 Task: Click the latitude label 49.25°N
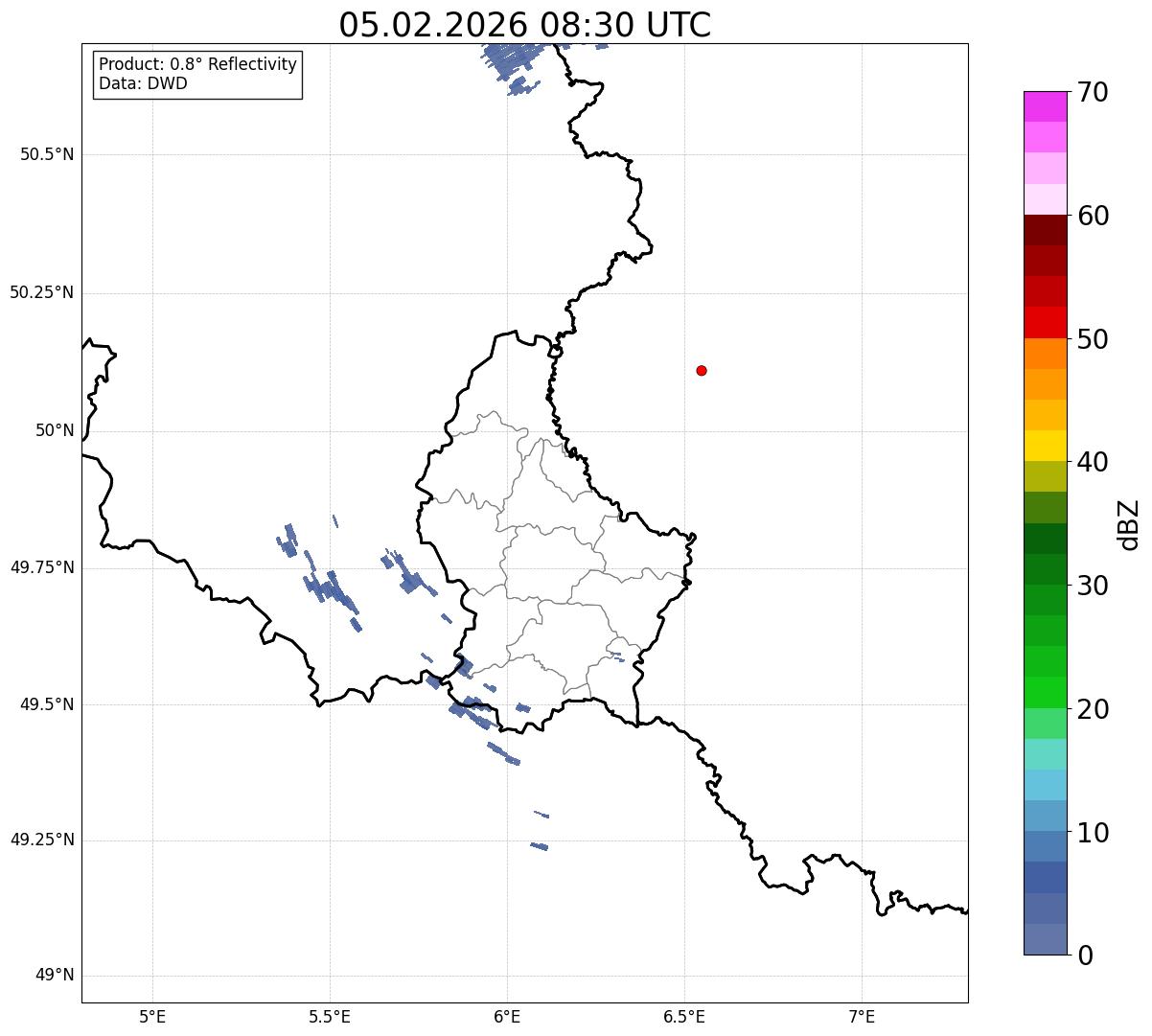point(42,840)
